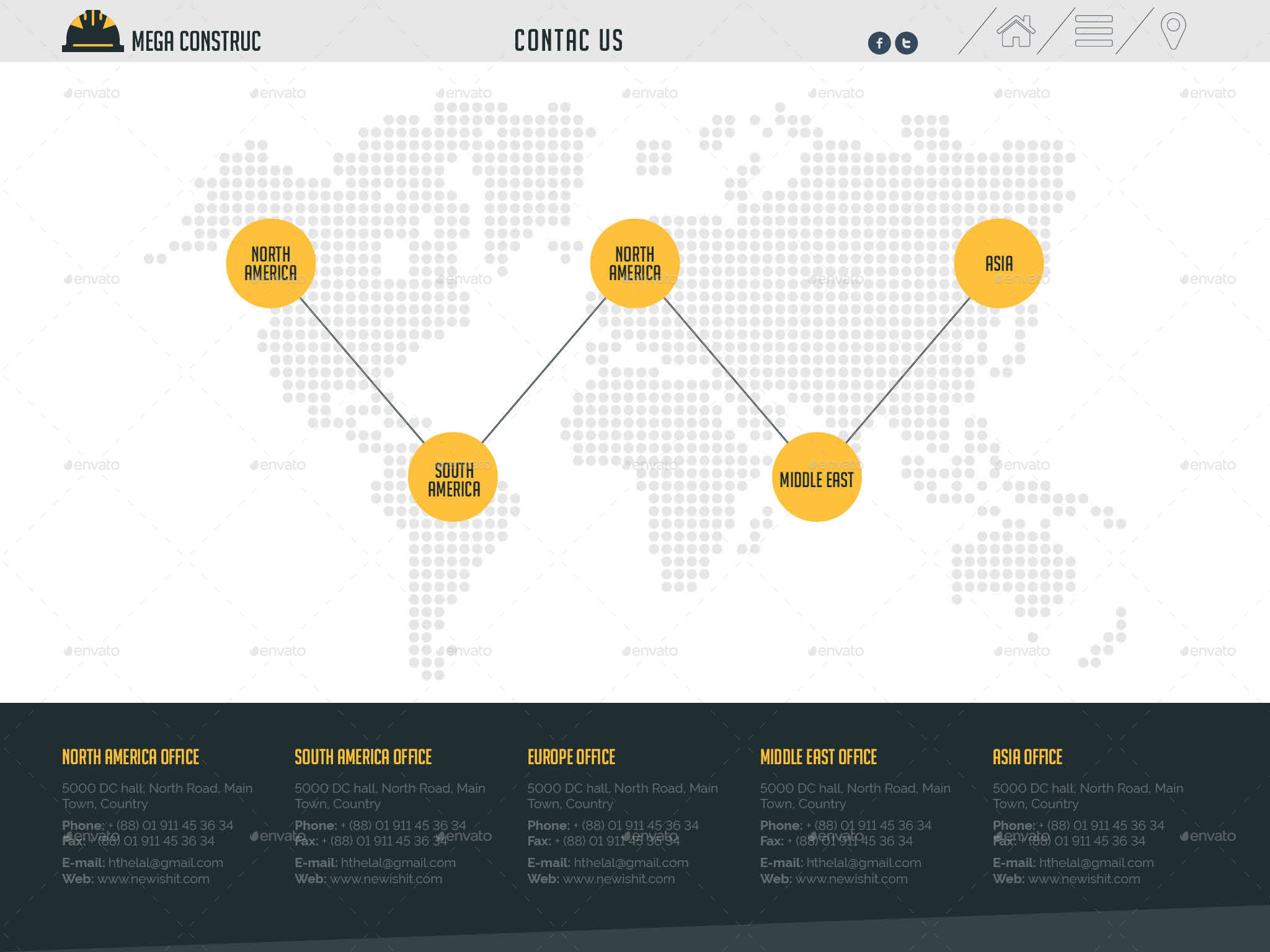Click the central North America map marker
Screen dimensions: 1270x952
point(634,263)
